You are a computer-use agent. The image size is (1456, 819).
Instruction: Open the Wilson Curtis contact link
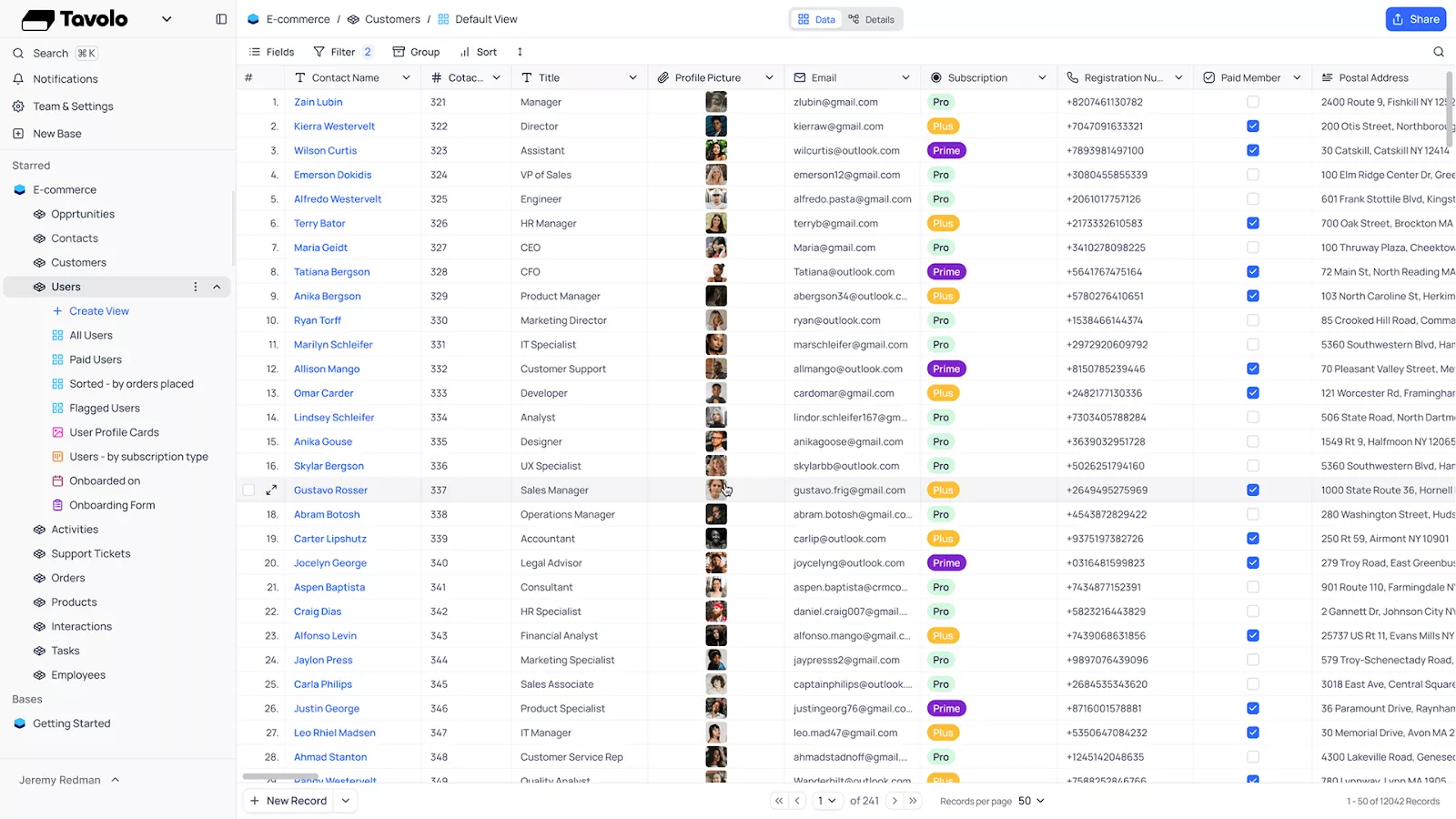pos(325,151)
